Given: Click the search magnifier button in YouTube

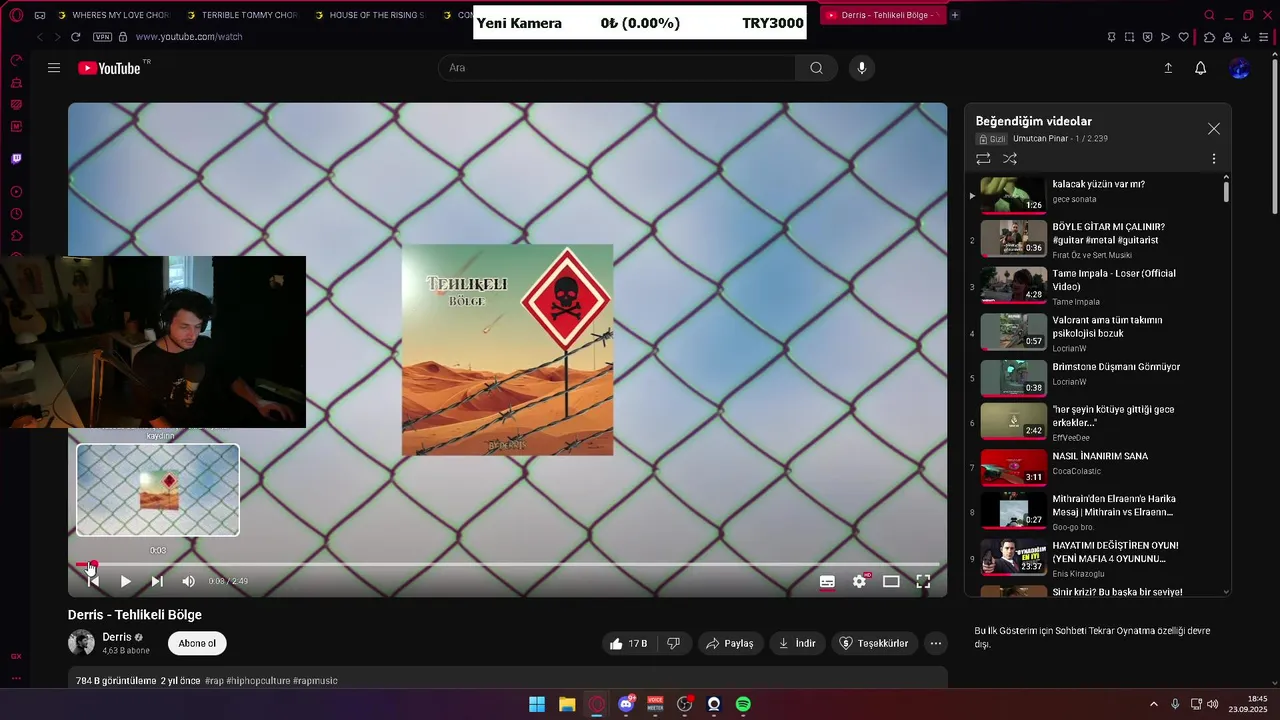Looking at the screenshot, I should pyautogui.click(x=816, y=68).
